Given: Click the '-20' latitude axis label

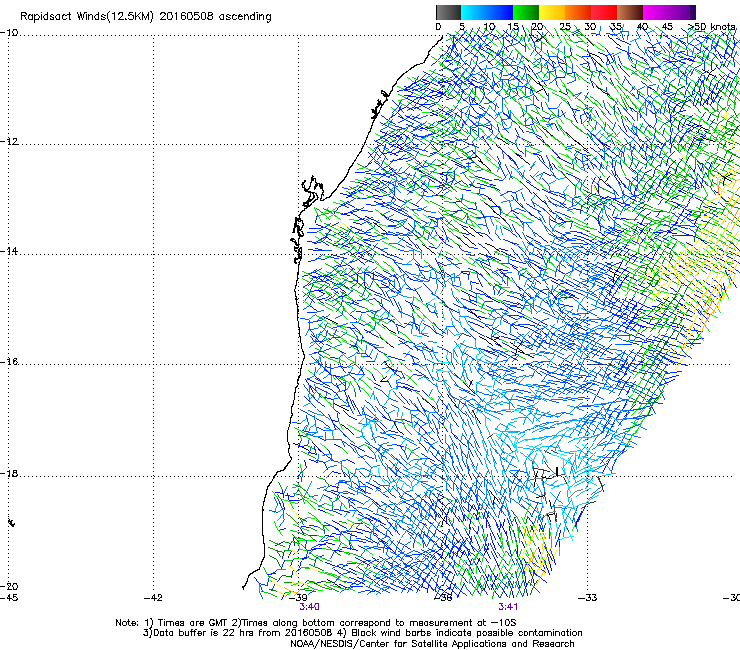Looking at the screenshot, I should click(x=9, y=586).
